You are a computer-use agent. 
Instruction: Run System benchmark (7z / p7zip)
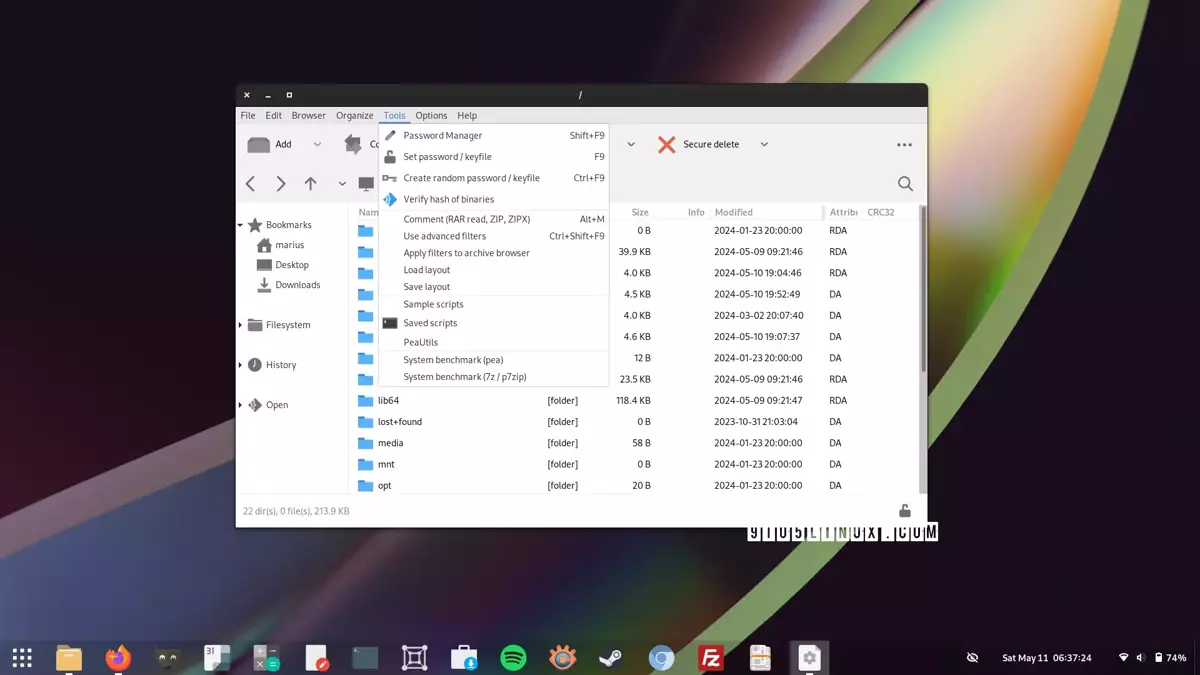(x=494, y=377)
